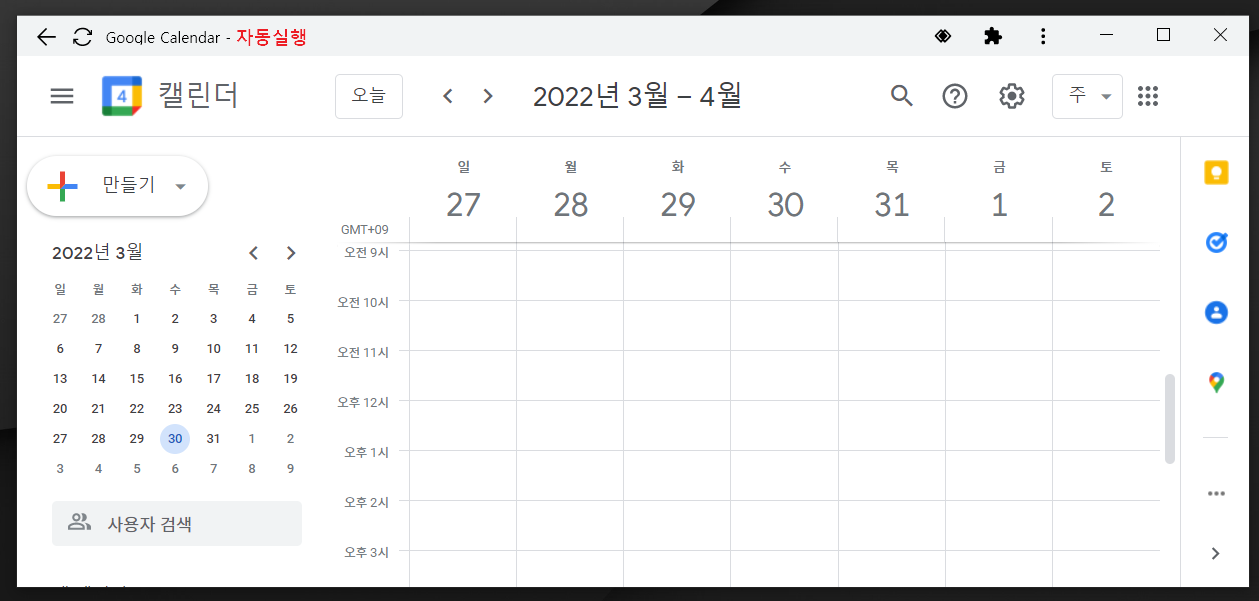
Task: Click the Google Calendar logo
Action: [120, 96]
